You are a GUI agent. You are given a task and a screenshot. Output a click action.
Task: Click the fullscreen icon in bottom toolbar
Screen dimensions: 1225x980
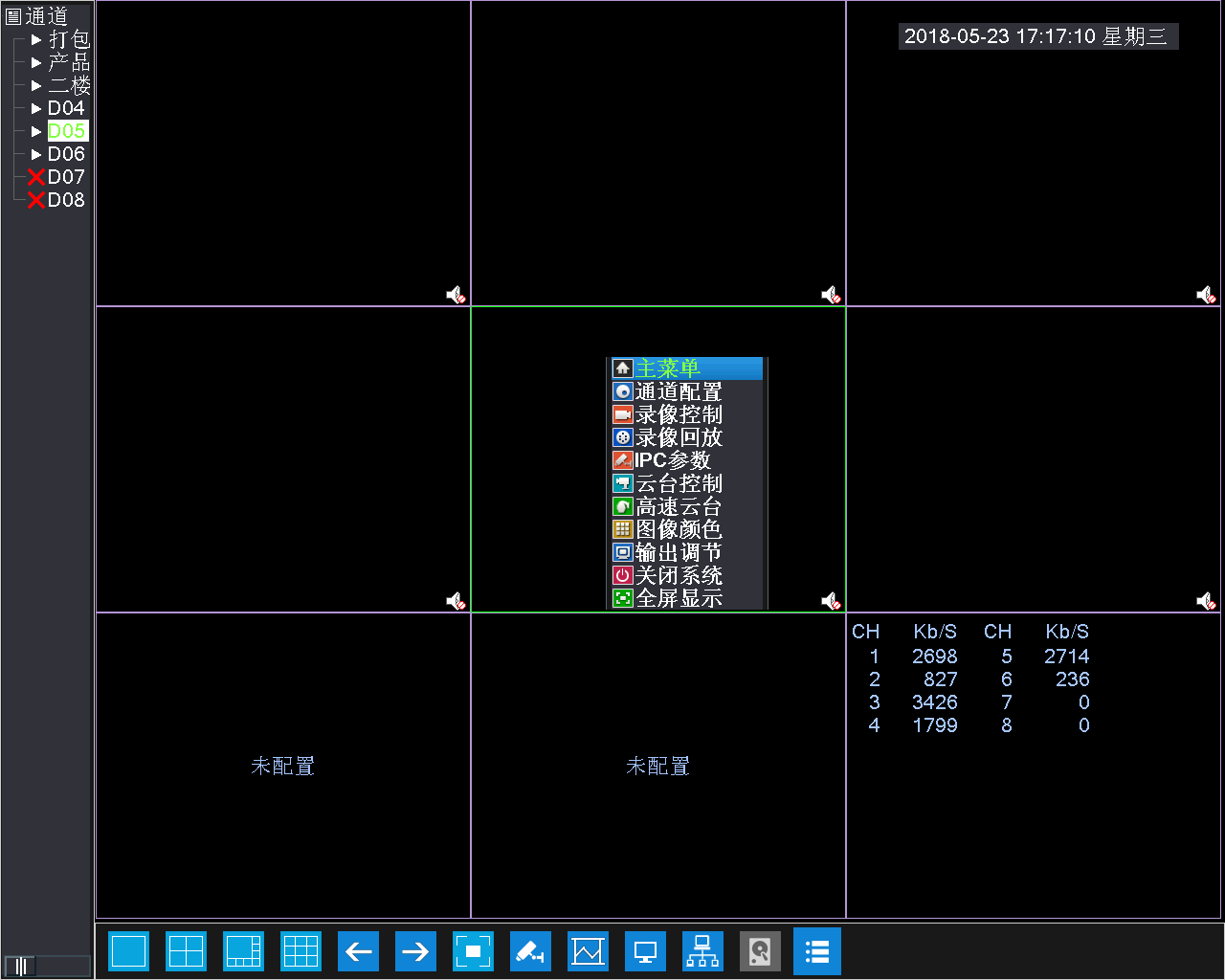[x=473, y=951]
